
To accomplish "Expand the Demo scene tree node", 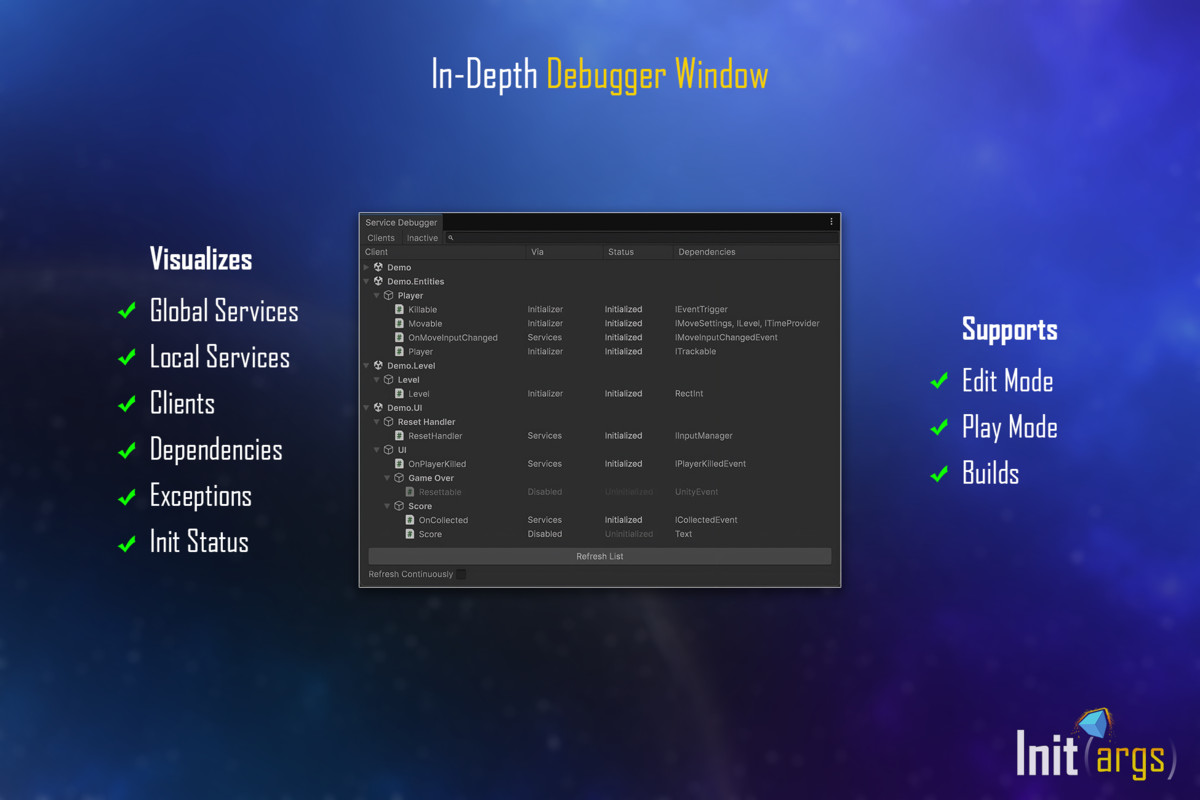I will click(x=367, y=267).
